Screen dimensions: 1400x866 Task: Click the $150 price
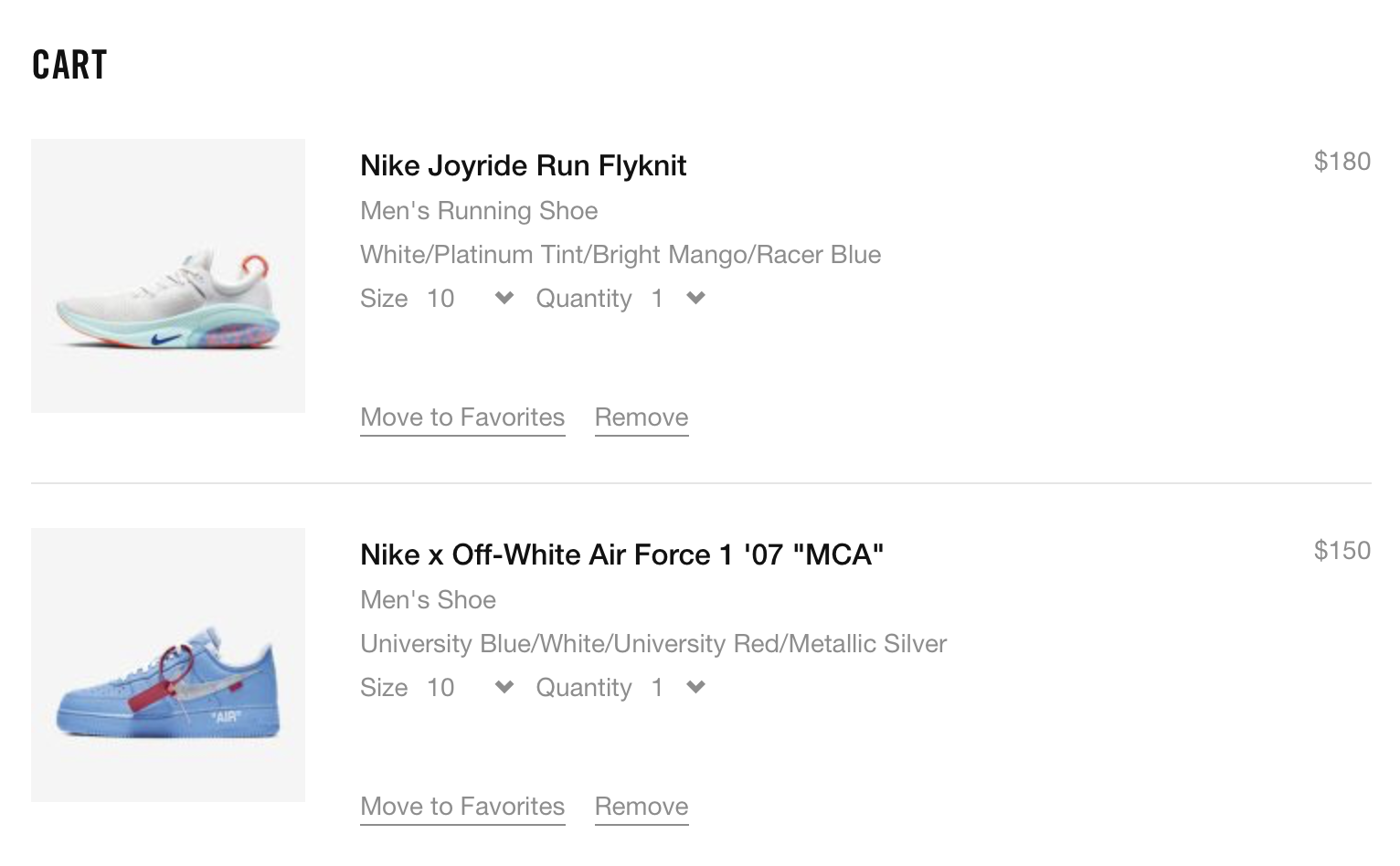click(x=1342, y=551)
